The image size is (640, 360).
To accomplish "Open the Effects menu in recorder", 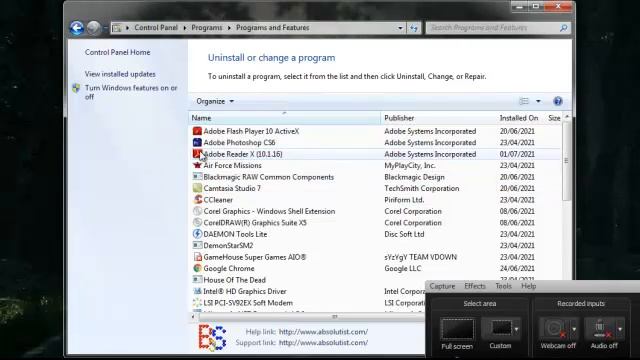I will point(475,286).
